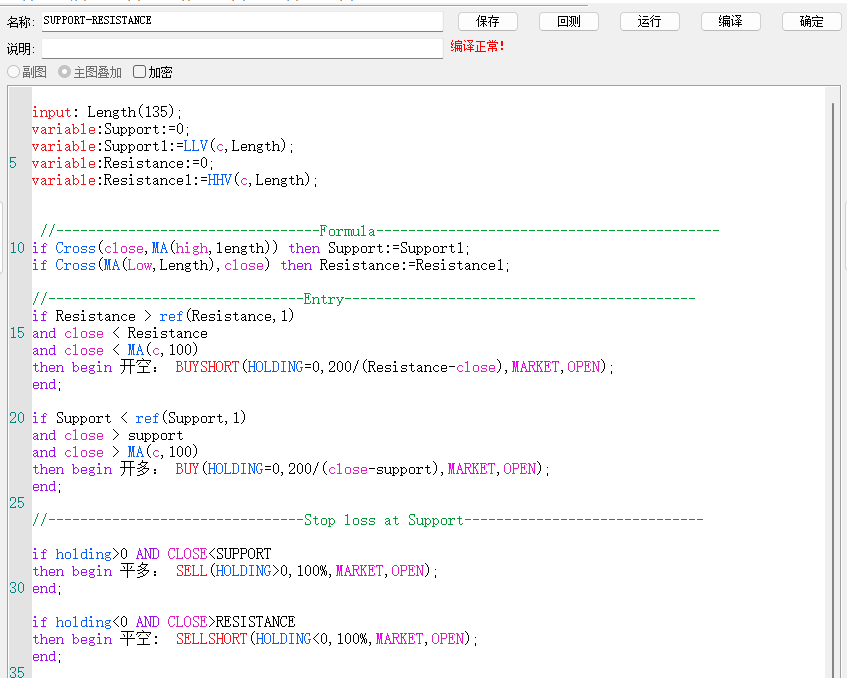Click line number 10 in the gutter
Screen dimensions: 847x678
point(17,248)
